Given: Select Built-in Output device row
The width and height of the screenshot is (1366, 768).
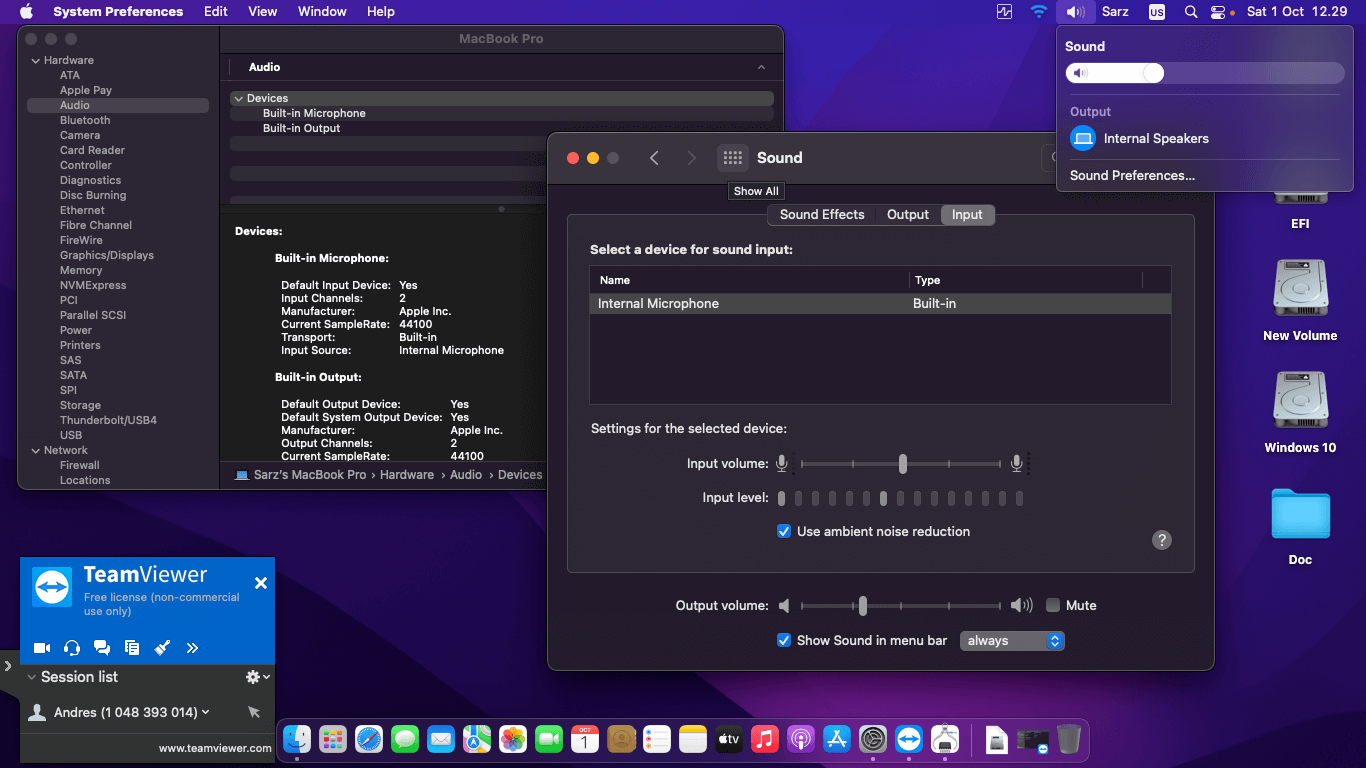Looking at the screenshot, I should click(x=502, y=129).
